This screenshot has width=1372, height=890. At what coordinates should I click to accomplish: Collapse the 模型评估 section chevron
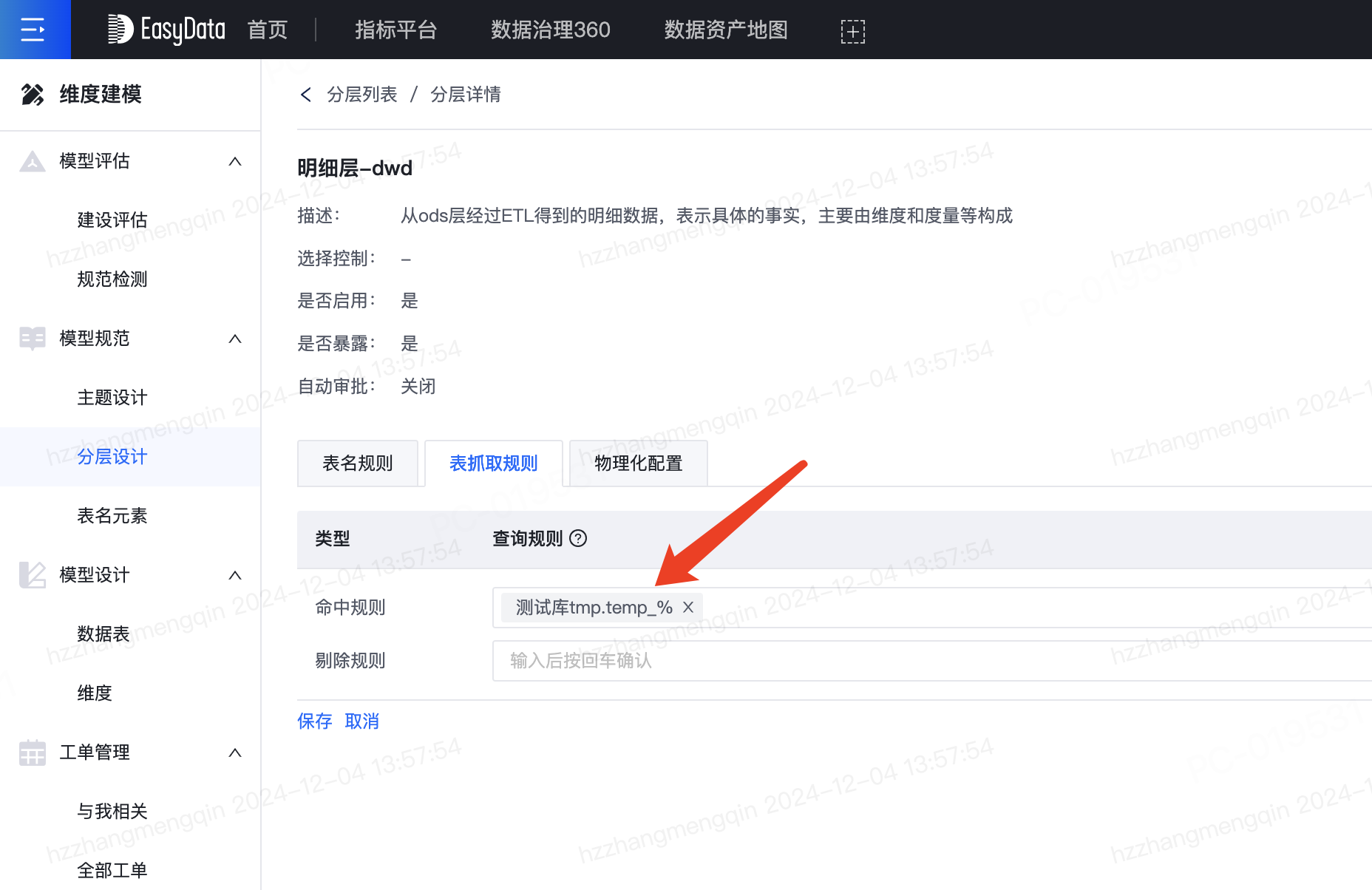[x=235, y=161]
